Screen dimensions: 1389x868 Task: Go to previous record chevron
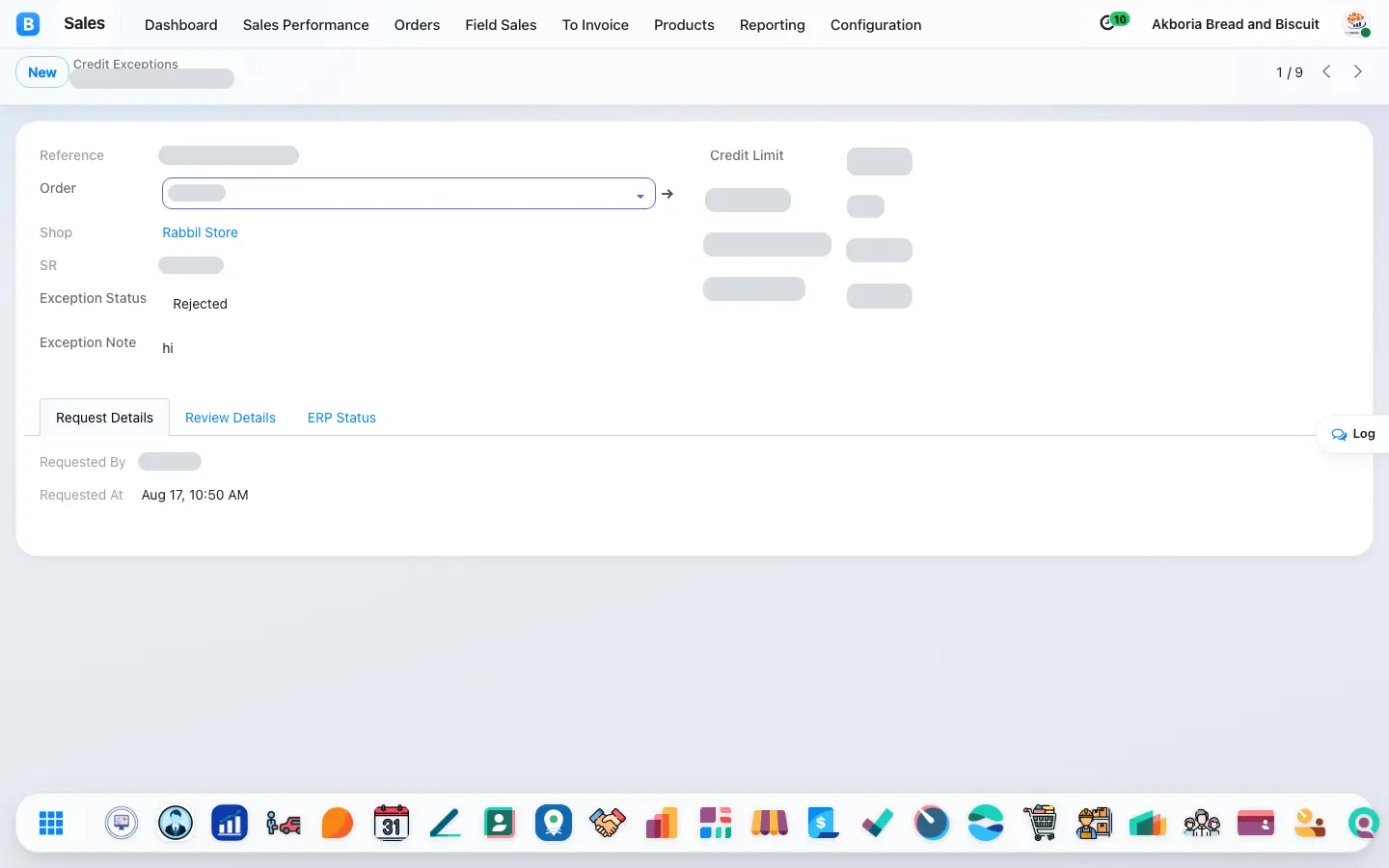click(x=1326, y=71)
